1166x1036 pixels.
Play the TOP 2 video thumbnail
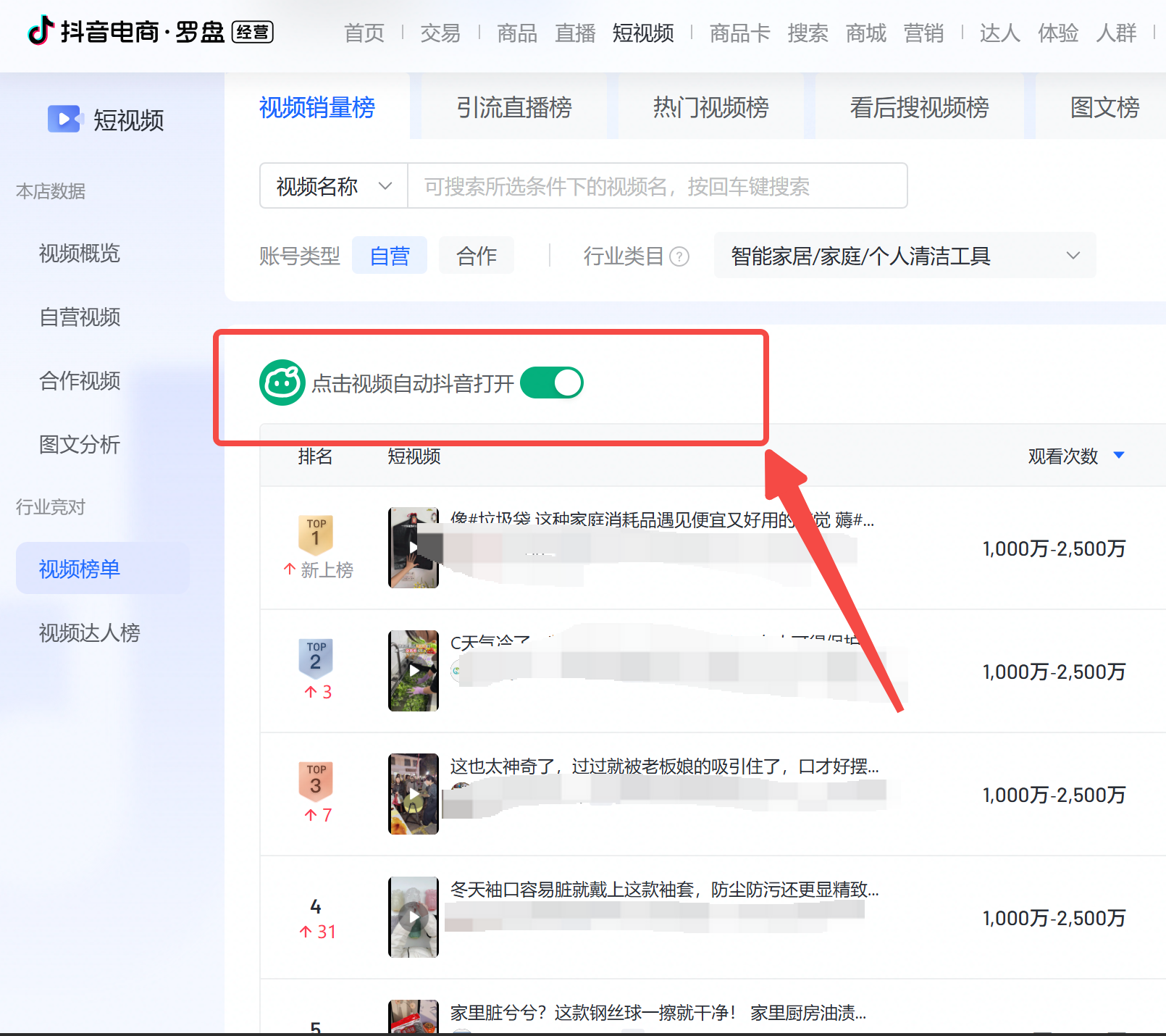(x=414, y=671)
